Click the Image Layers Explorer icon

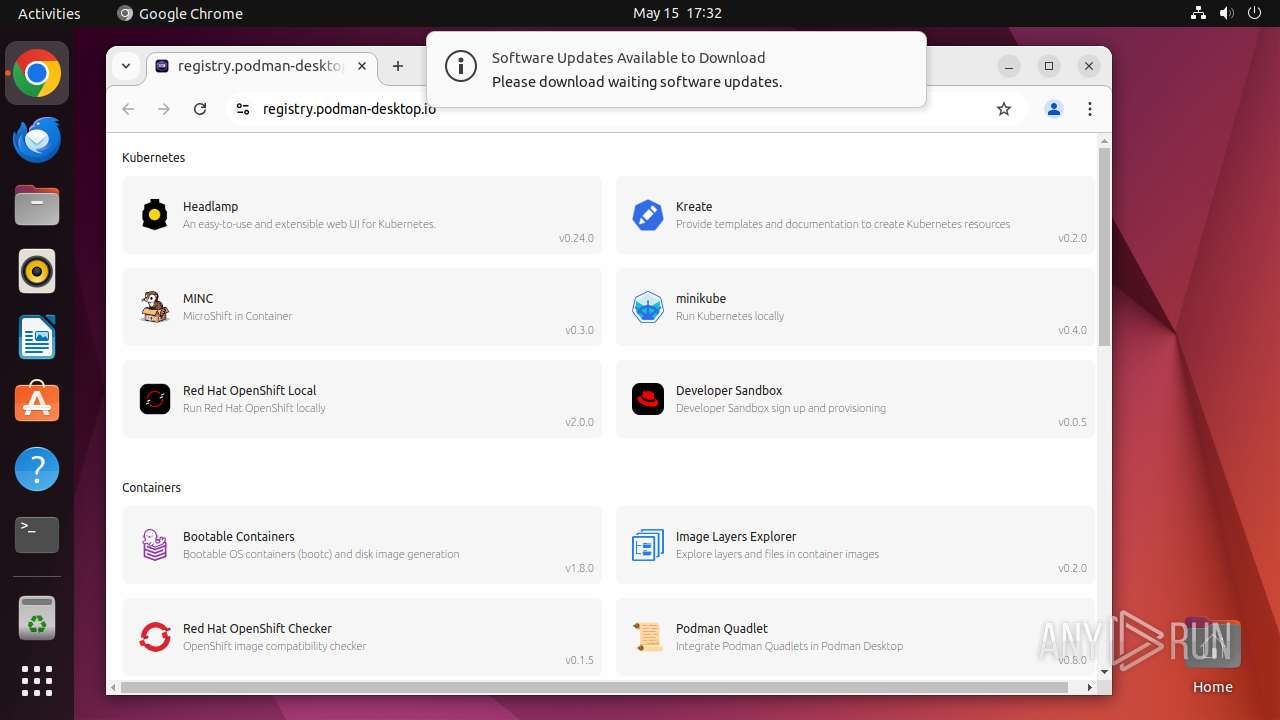pos(648,545)
